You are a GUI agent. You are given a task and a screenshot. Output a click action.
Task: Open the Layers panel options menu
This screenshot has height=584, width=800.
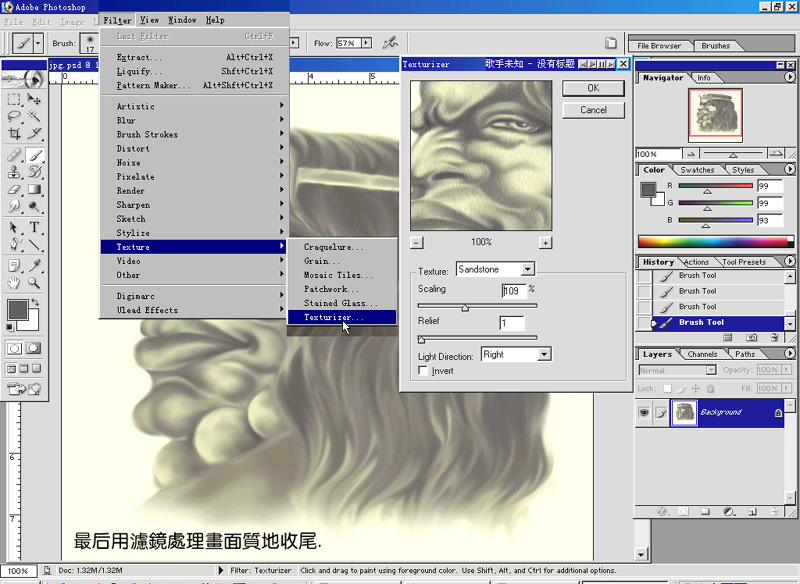pos(789,353)
